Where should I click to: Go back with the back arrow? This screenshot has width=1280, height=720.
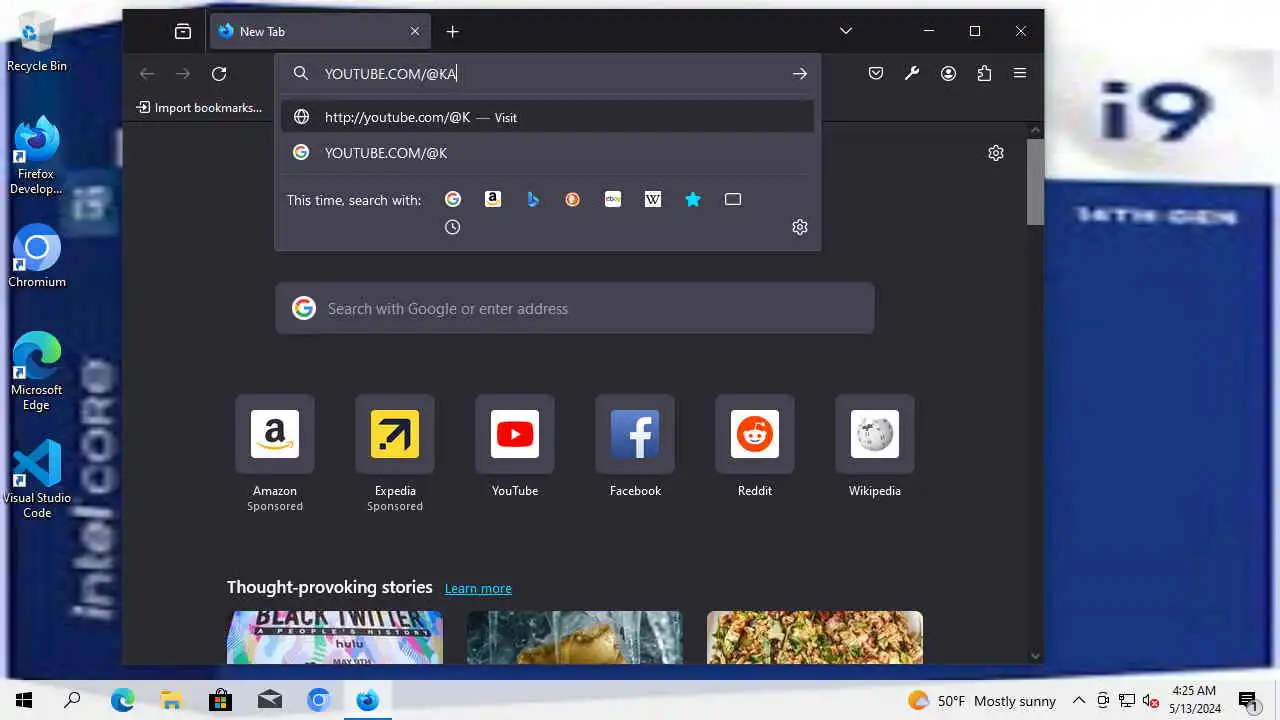tap(147, 73)
